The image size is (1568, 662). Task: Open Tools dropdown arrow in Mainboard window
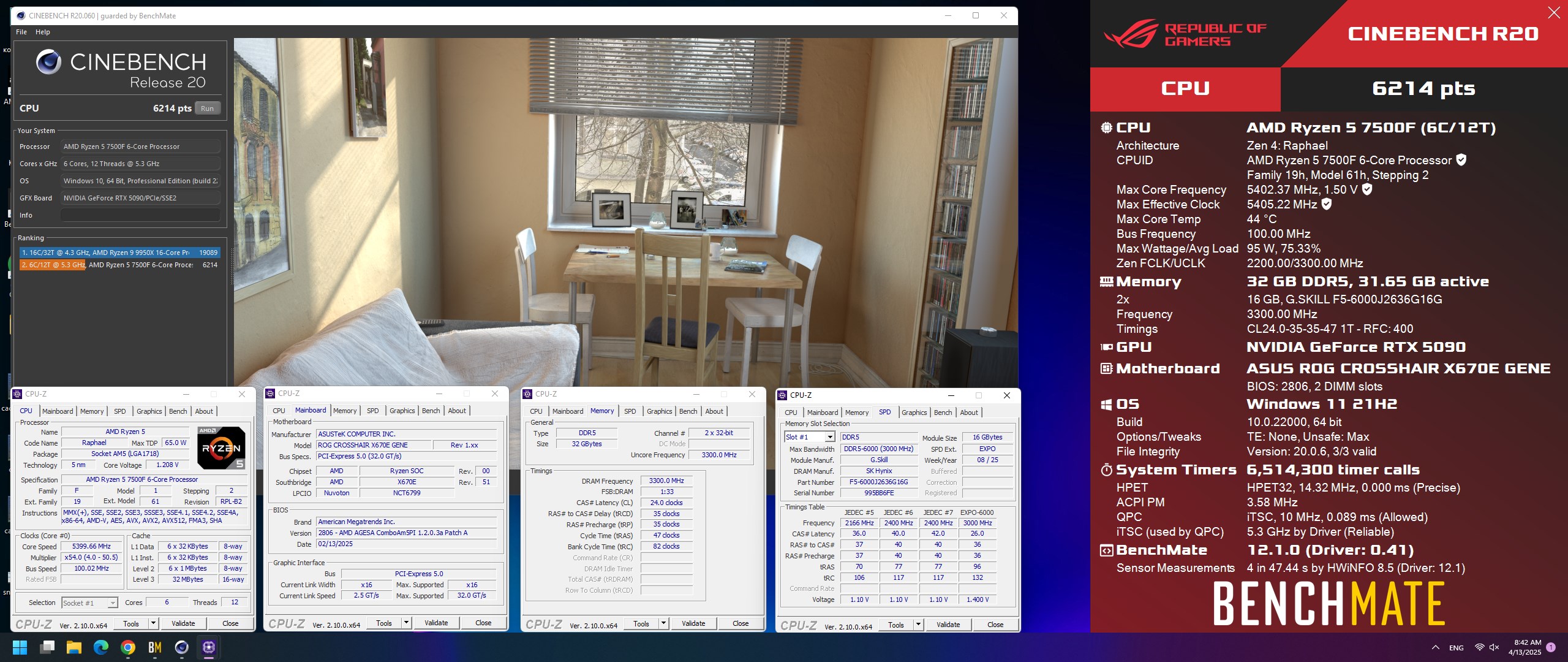coord(406,623)
